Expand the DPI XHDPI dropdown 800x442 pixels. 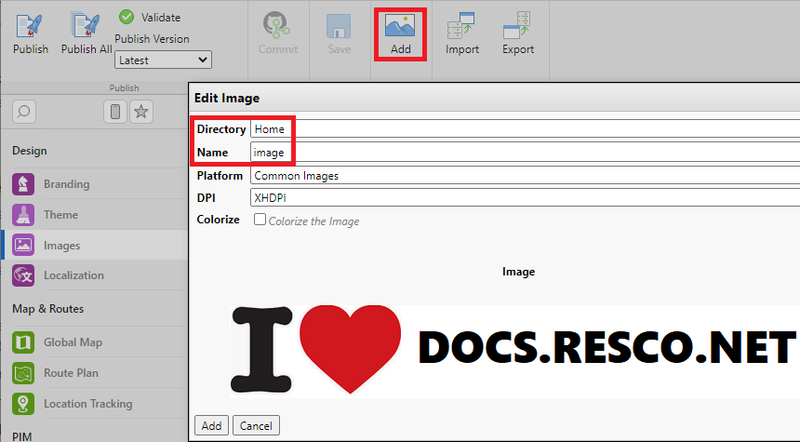[x=524, y=198]
